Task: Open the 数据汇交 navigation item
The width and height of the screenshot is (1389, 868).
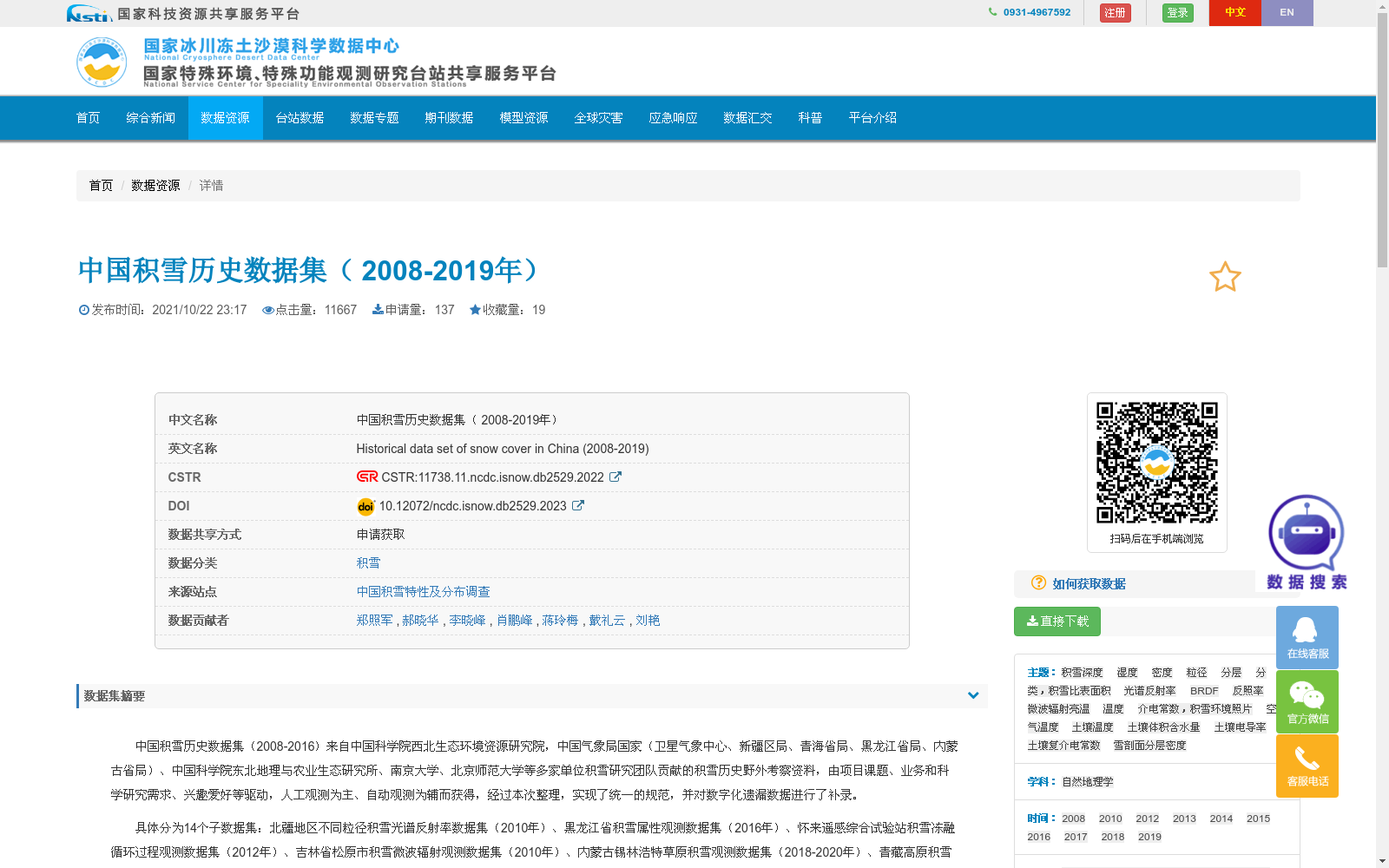Action: [748, 118]
